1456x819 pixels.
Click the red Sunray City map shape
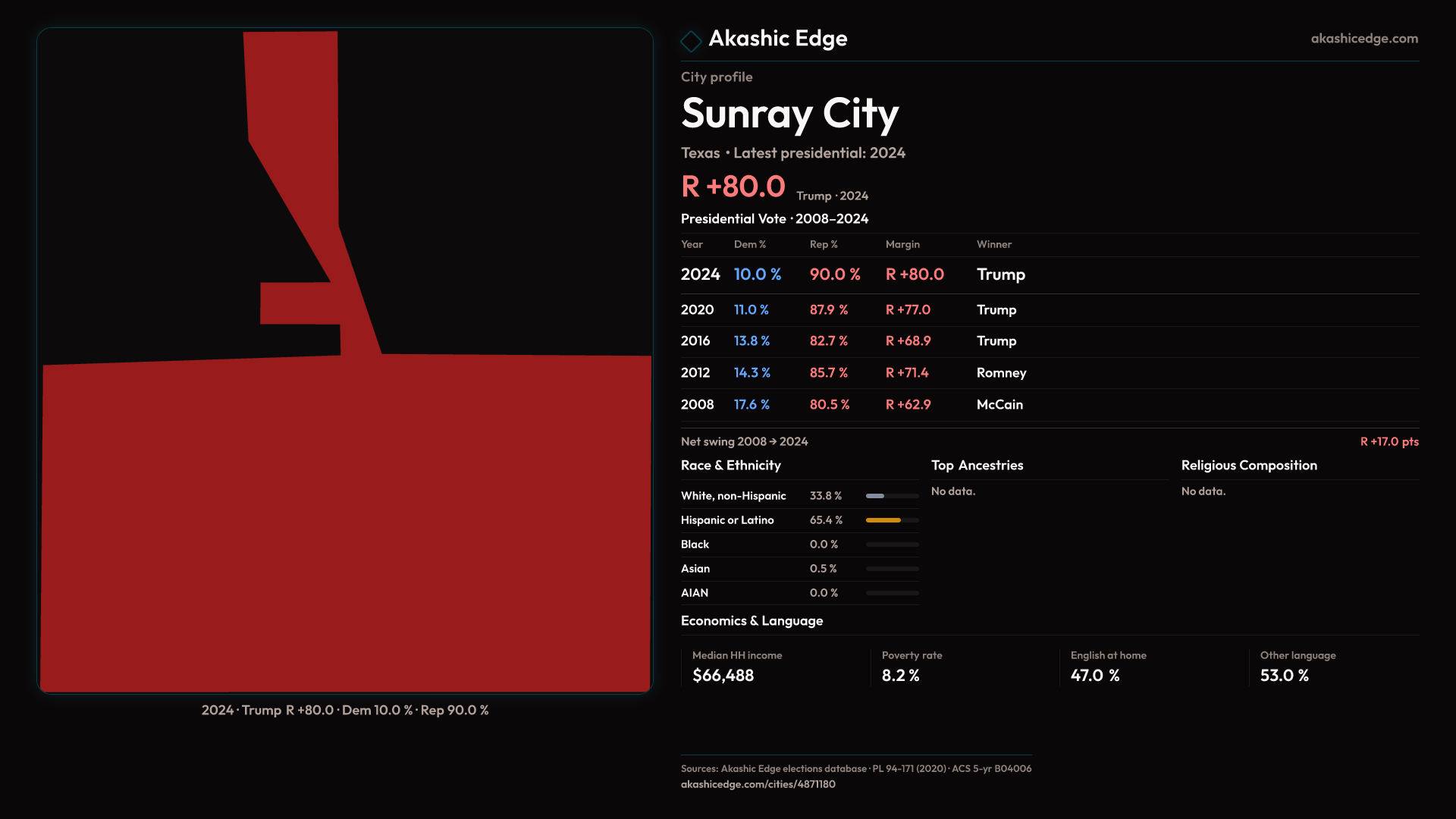click(345, 523)
